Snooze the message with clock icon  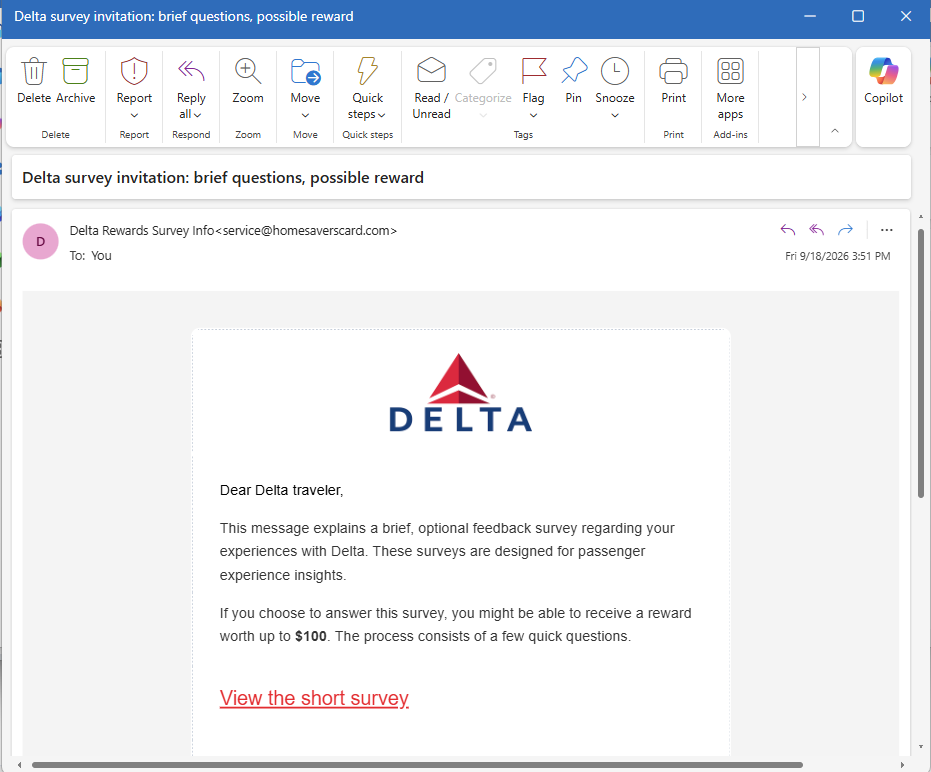point(615,72)
